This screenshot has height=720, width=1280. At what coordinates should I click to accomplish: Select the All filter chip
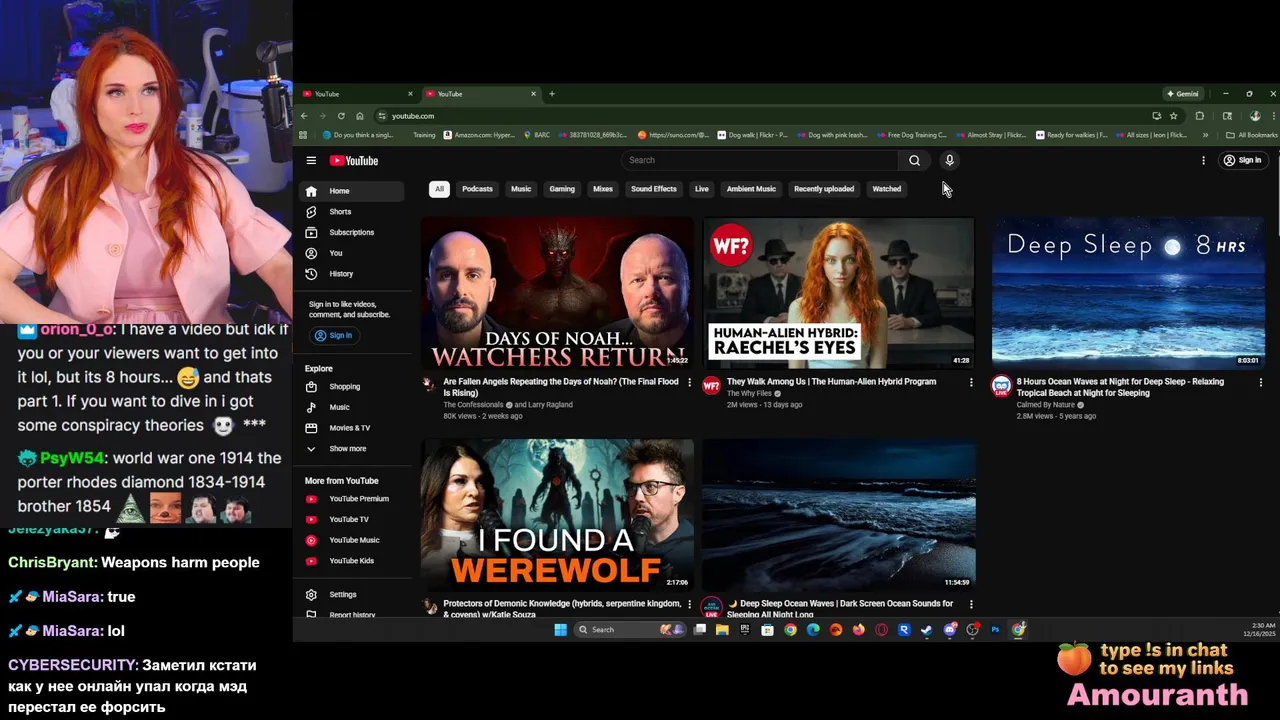pyautogui.click(x=438, y=189)
